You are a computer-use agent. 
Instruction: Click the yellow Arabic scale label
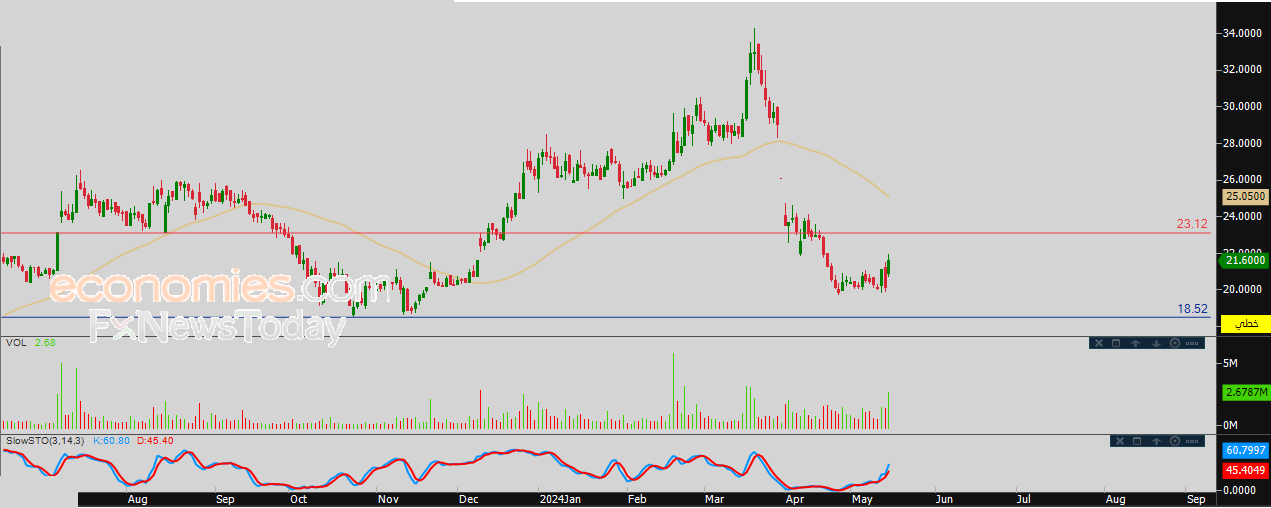(x=1248, y=324)
